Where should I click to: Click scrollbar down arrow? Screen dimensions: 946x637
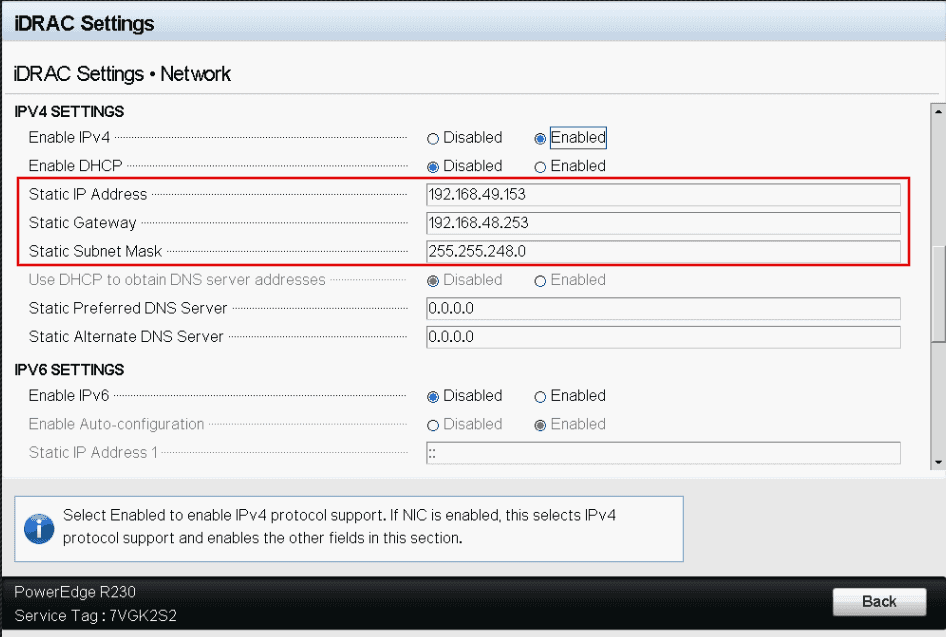click(937, 461)
